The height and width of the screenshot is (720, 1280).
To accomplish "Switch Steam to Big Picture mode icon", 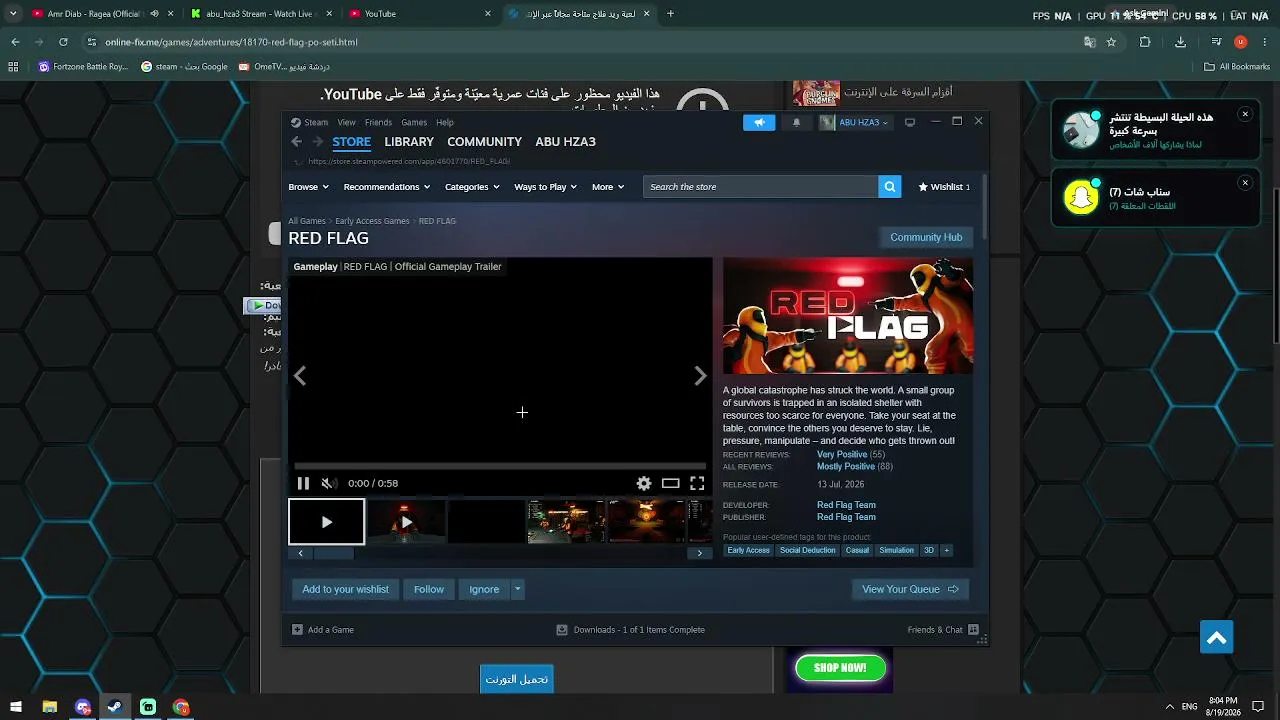I will (909, 122).
